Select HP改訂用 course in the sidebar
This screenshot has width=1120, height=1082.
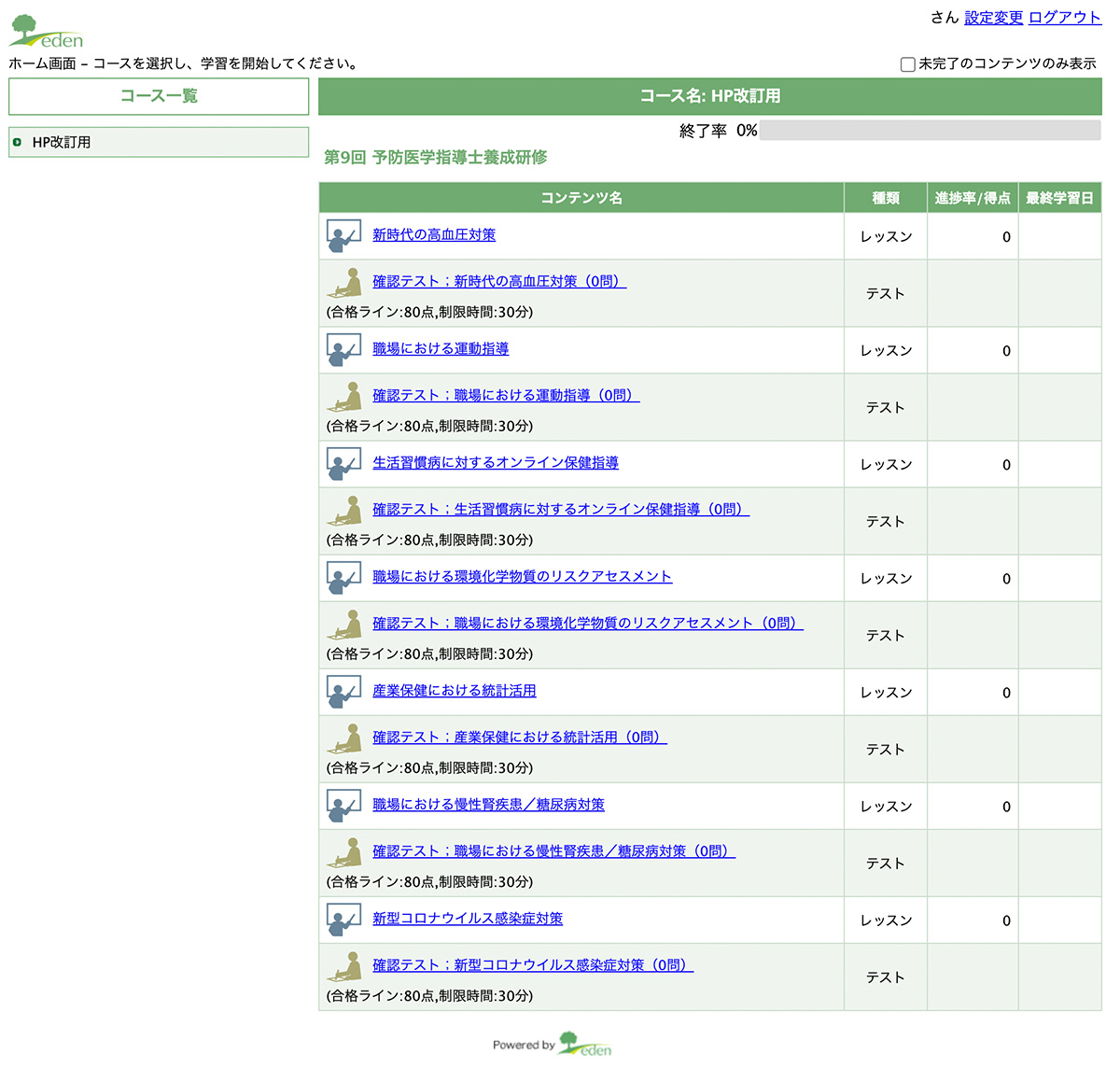pyautogui.click(x=62, y=142)
